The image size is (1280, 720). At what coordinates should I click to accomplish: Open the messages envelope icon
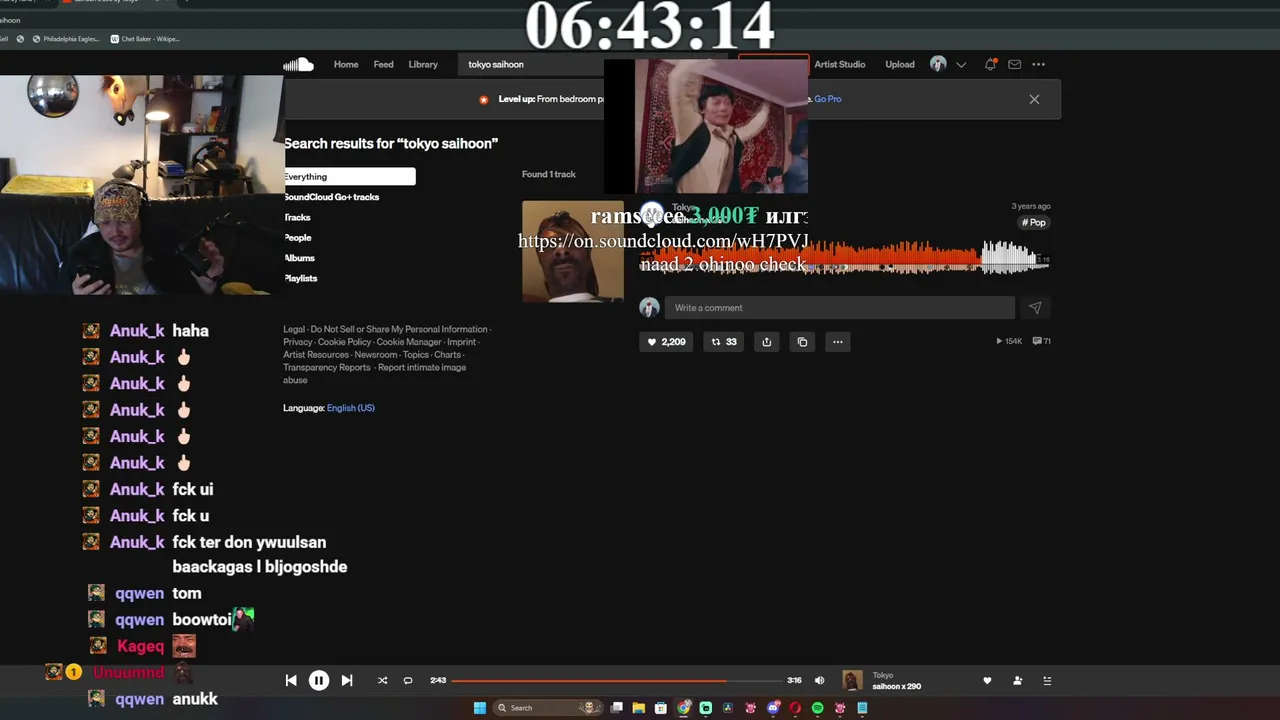click(1014, 64)
